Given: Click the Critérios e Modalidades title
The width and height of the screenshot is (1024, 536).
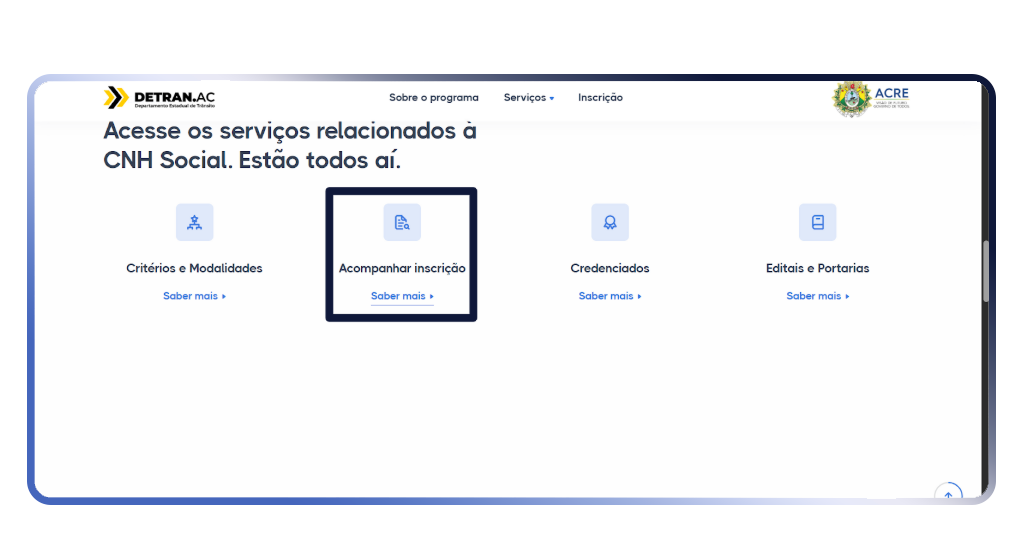Looking at the screenshot, I should click(195, 268).
